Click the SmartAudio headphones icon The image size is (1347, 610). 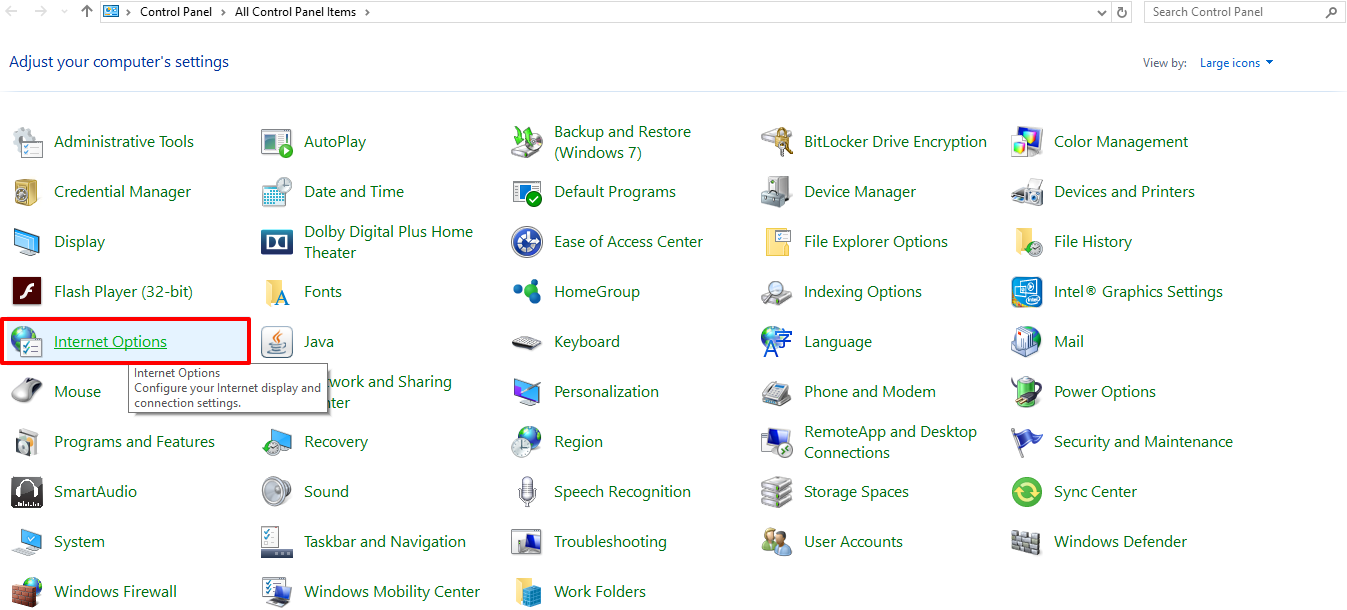pos(27,492)
